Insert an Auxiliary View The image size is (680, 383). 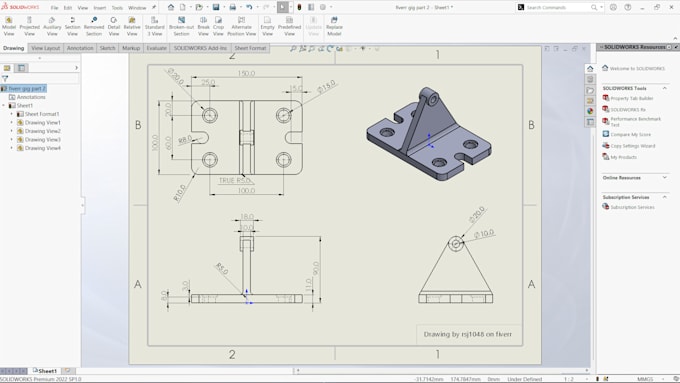click(52, 26)
